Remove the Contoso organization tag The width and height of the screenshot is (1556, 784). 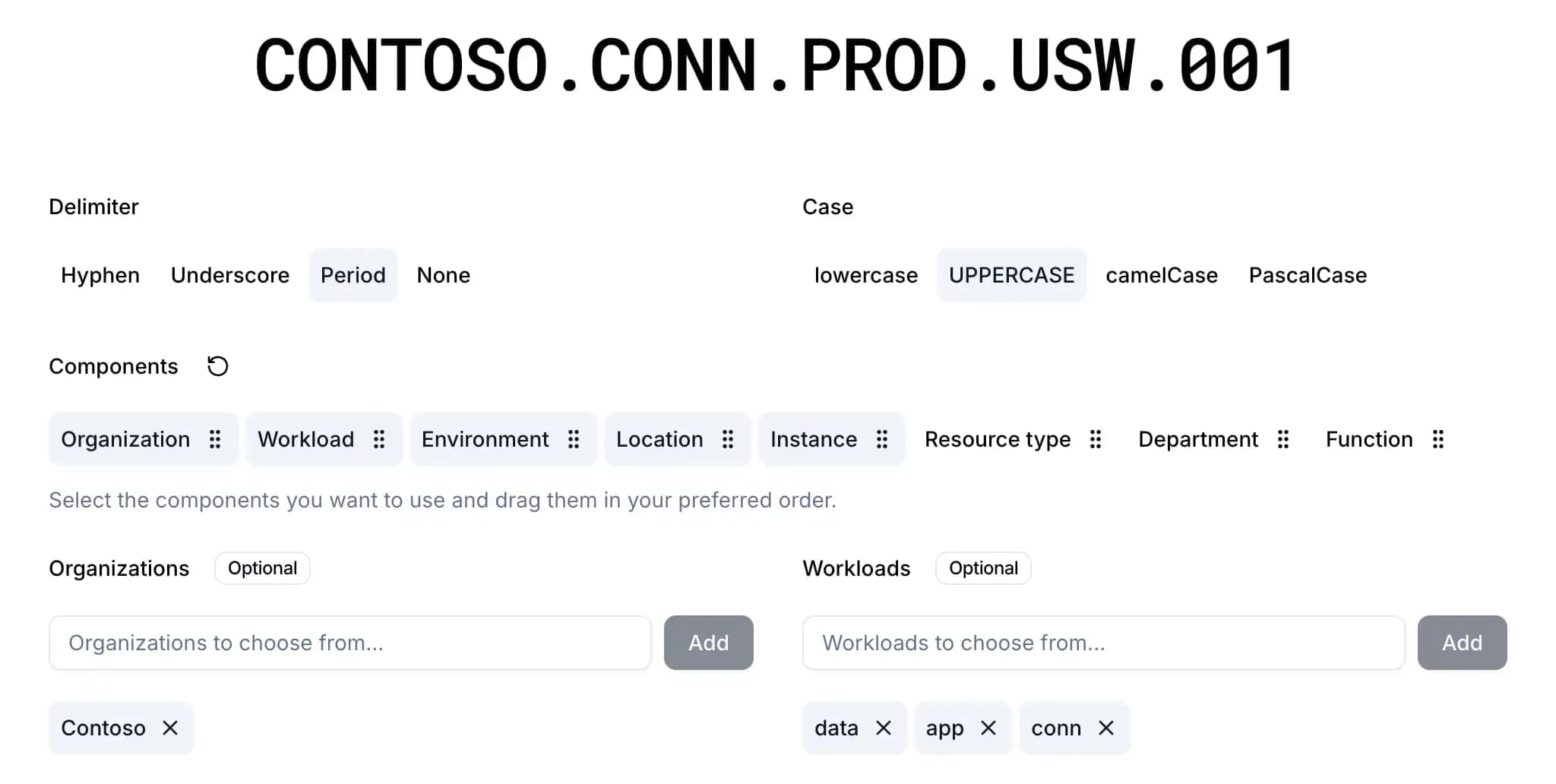pos(171,728)
